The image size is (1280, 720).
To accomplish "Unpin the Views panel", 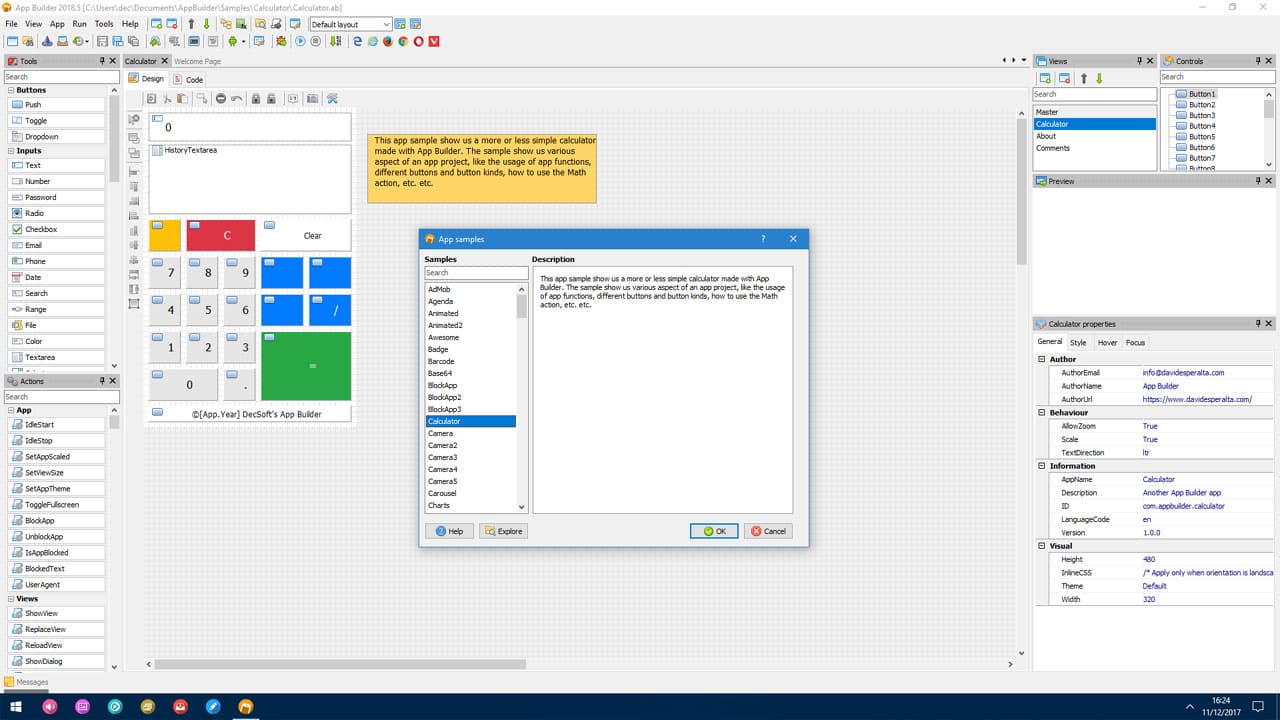I will tap(1139, 60).
